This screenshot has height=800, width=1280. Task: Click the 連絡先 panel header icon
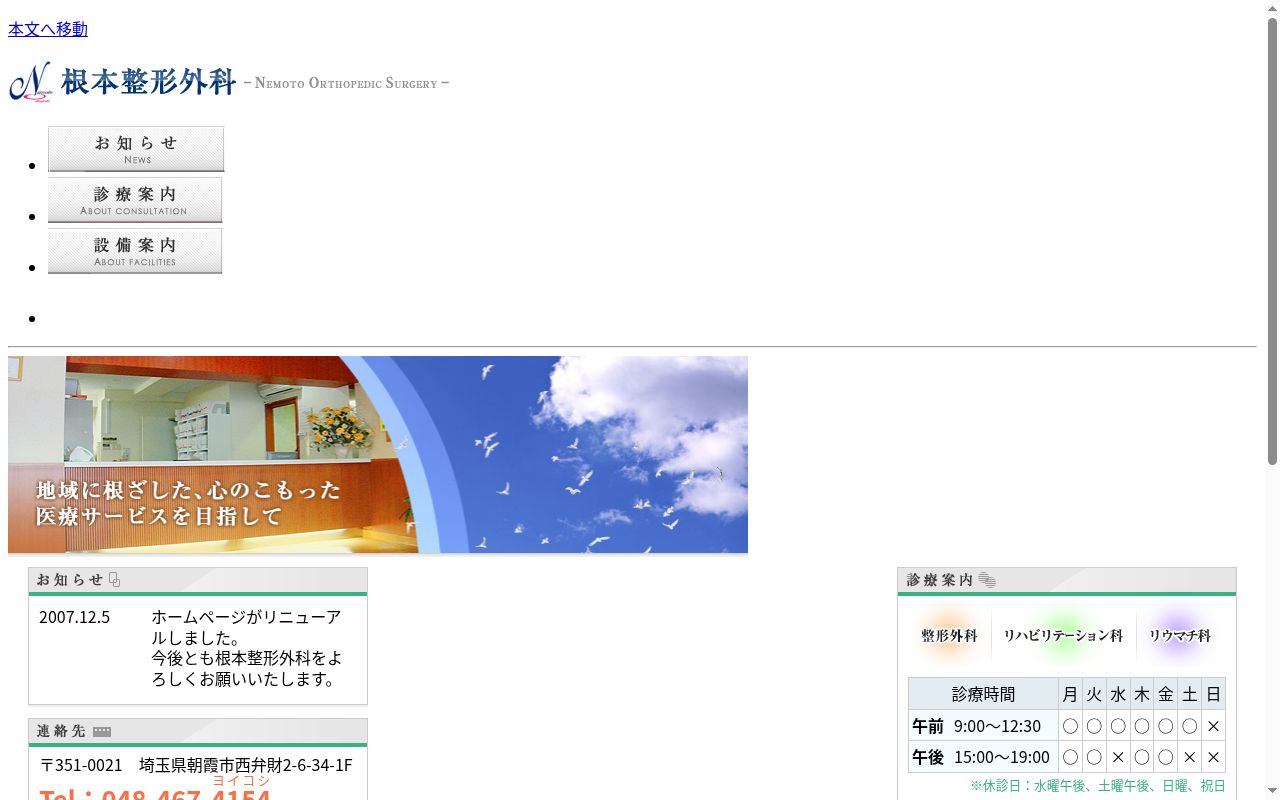[102, 731]
